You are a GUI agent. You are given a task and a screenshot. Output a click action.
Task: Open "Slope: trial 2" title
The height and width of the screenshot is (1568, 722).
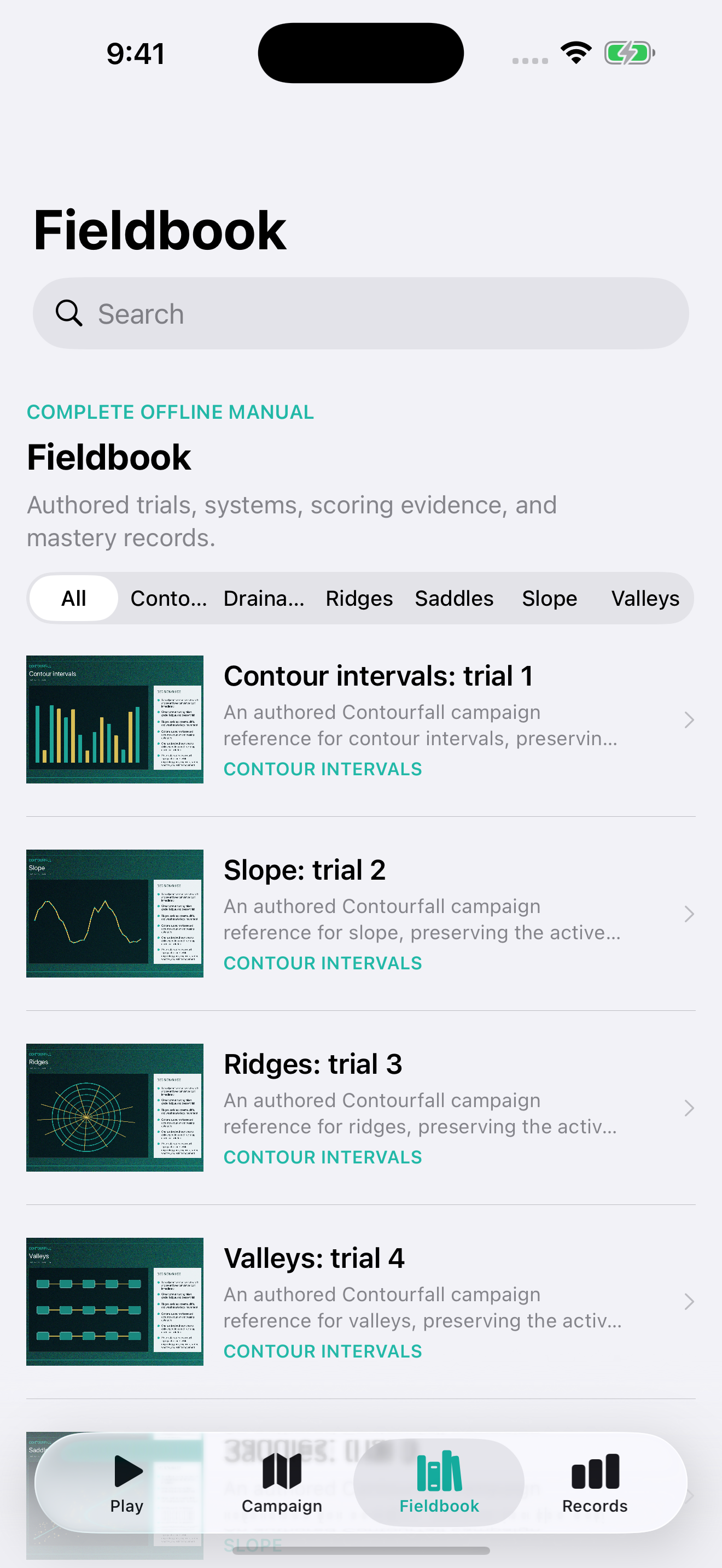pos(304,870)
